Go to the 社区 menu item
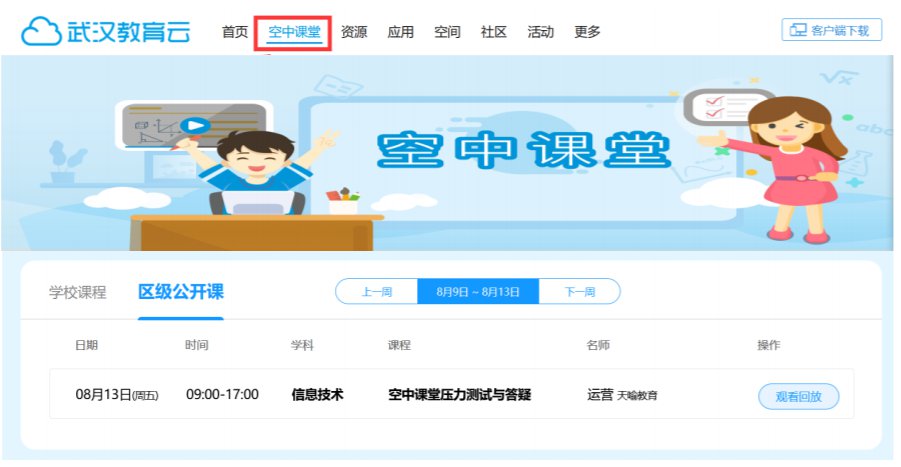Viewport: 901px width, 467px height. click(494, 32)
